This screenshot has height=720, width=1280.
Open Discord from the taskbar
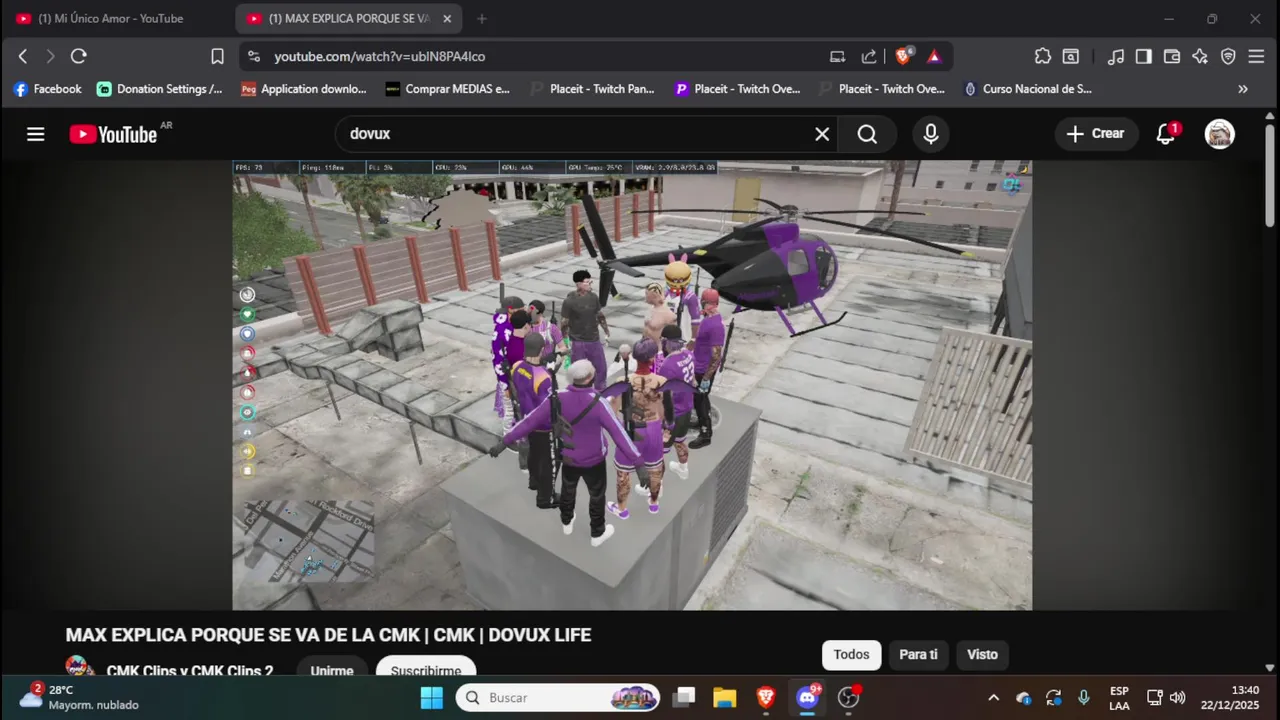pyautogui.click(x=807, y=697)
